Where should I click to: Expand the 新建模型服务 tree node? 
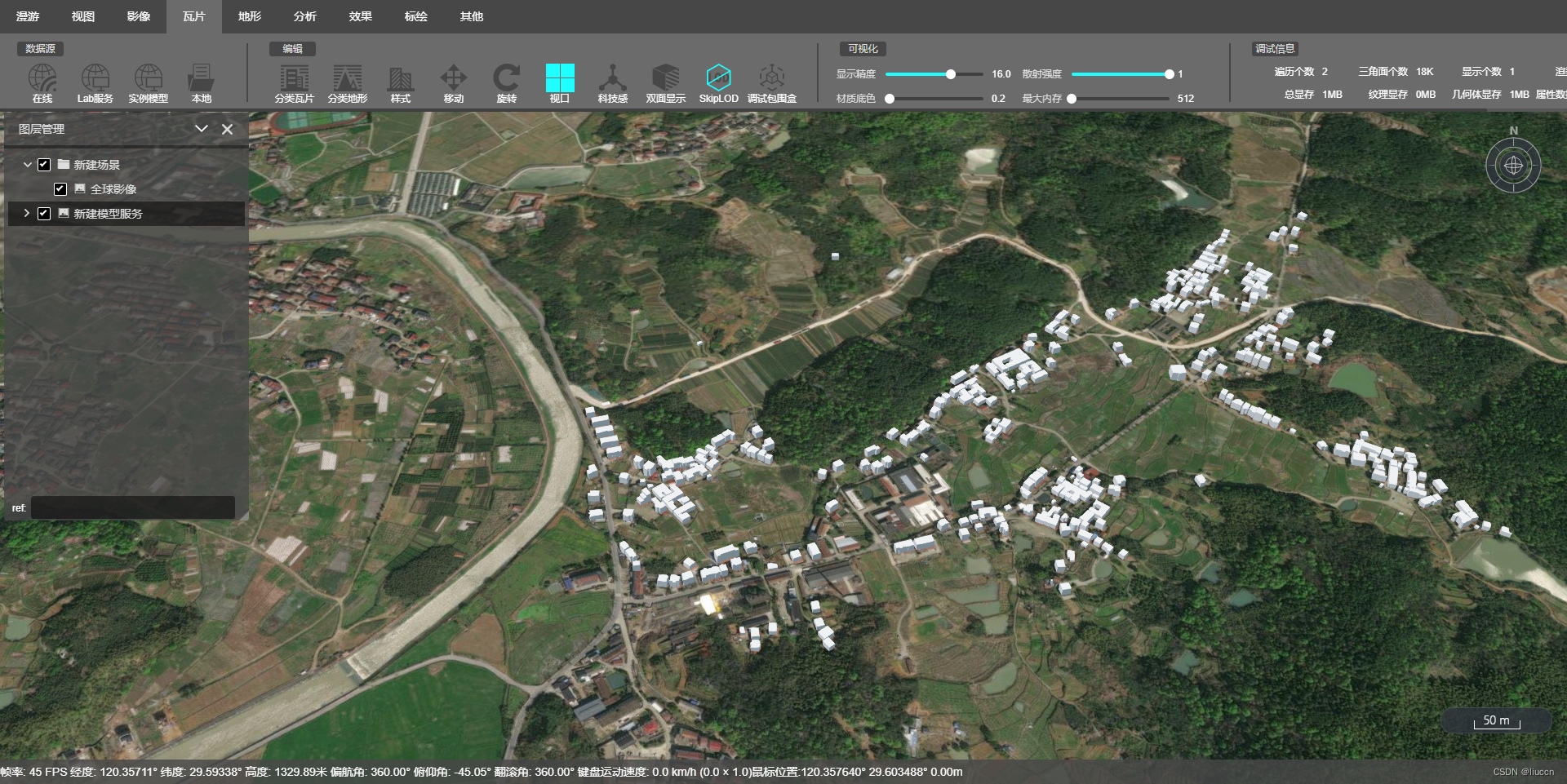click(x=27, y=214)
